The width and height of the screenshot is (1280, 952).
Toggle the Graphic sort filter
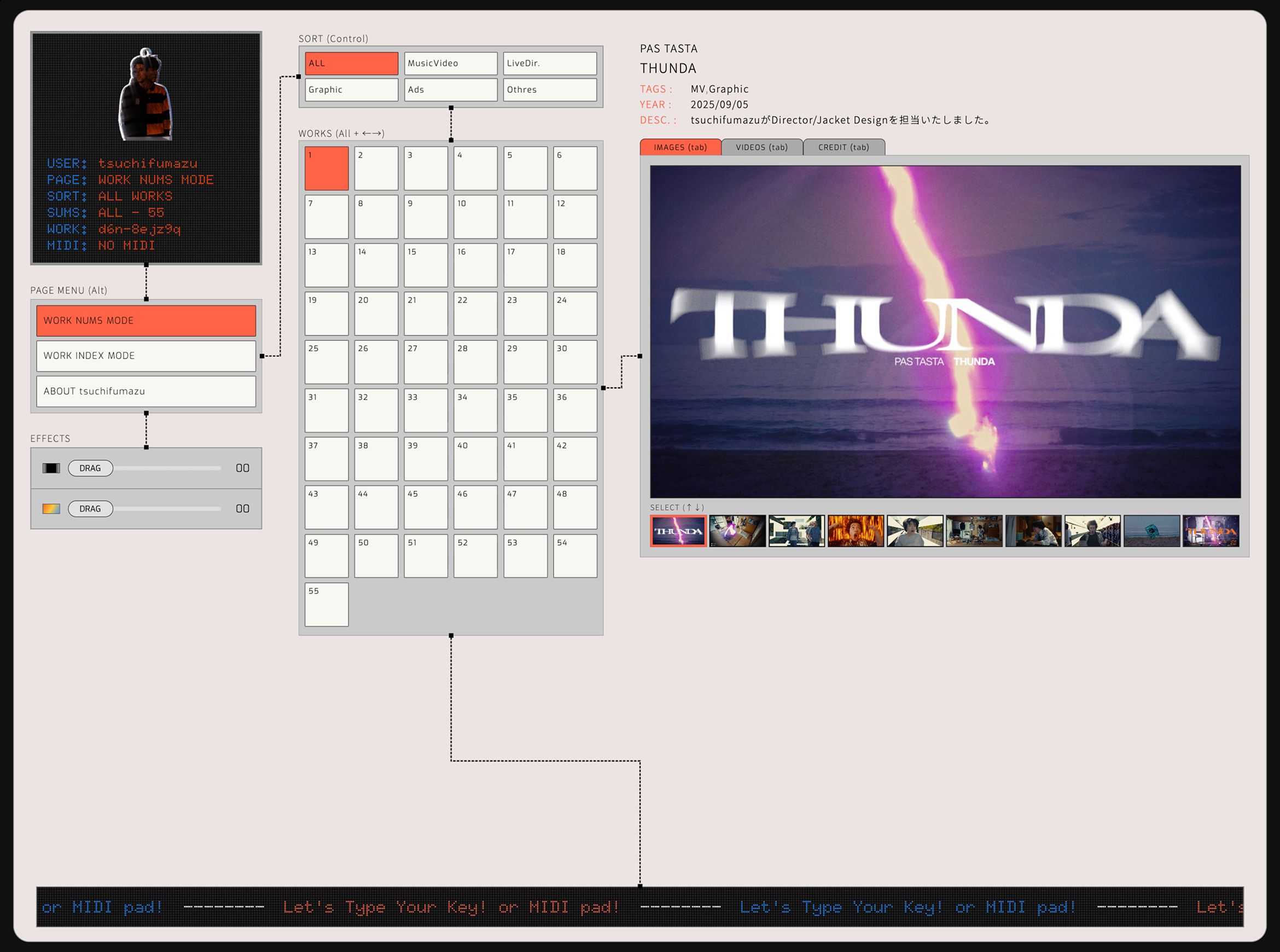click(351, 90)
